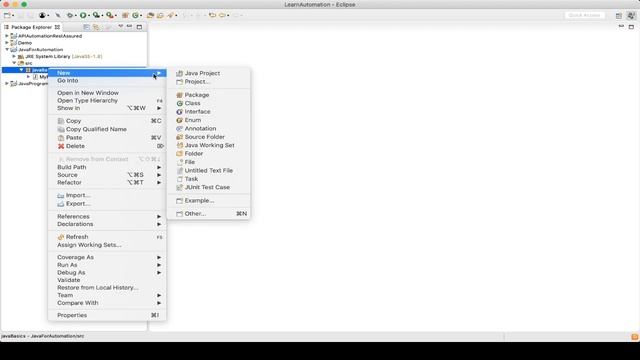Choose Annotation in the New submenu
Screen dimensions: 640x360
point(209,128)
